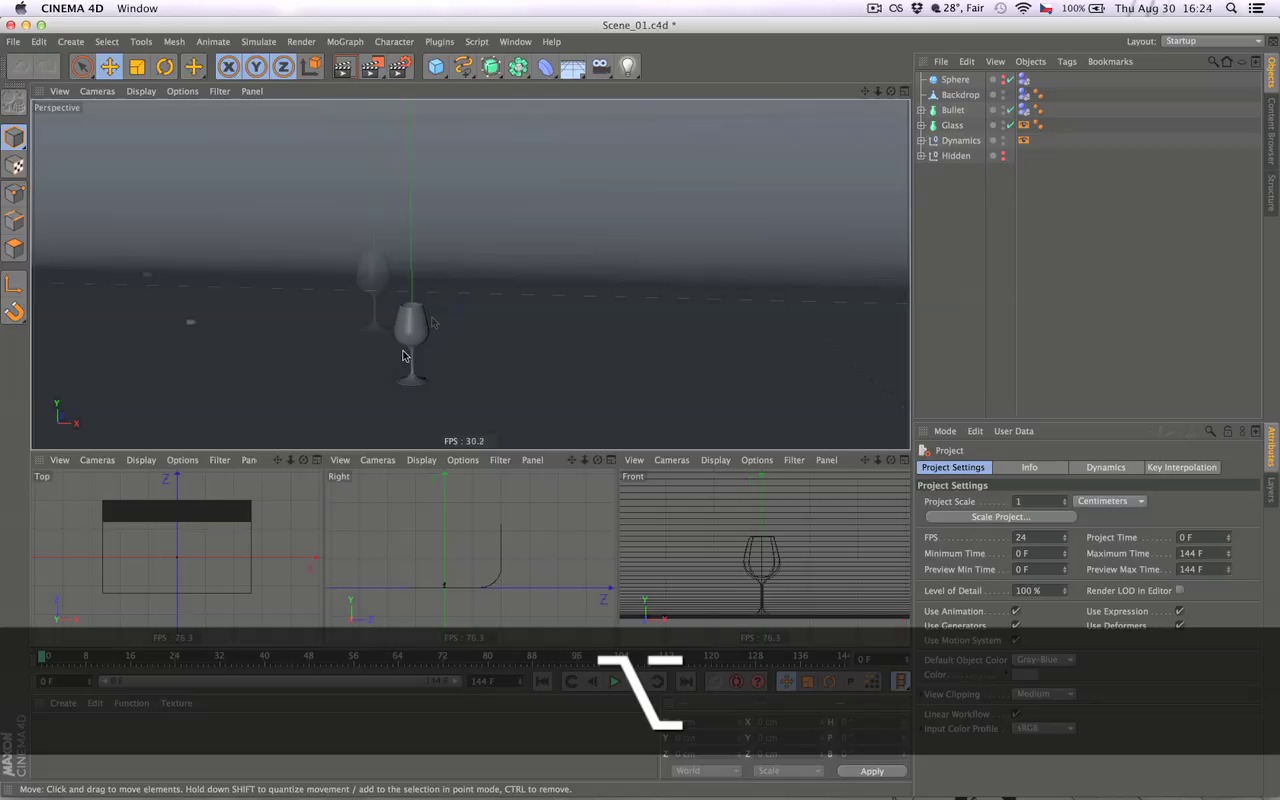Search the Attribute Manager

[x=1210, y=431]
